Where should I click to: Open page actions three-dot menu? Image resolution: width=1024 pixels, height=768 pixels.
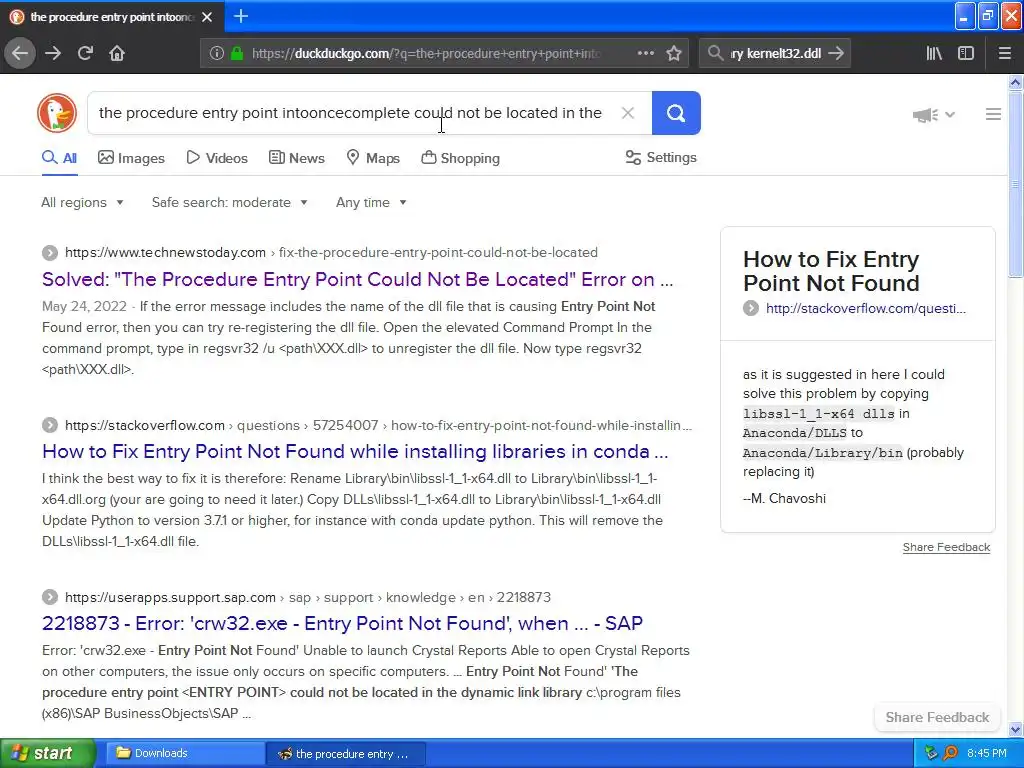coord(645,54)
